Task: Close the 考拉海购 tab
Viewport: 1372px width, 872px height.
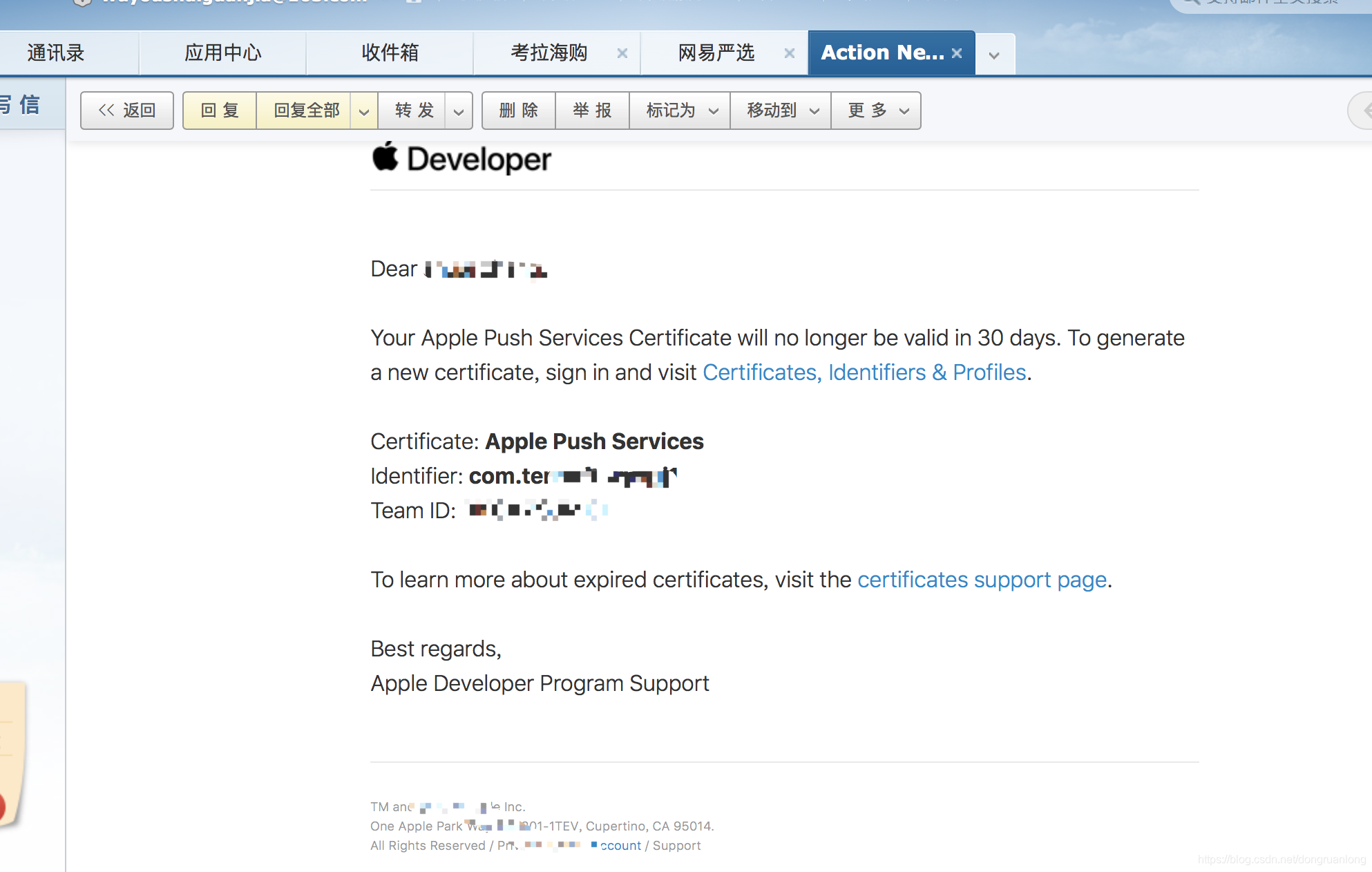Action: coord(622,53)
